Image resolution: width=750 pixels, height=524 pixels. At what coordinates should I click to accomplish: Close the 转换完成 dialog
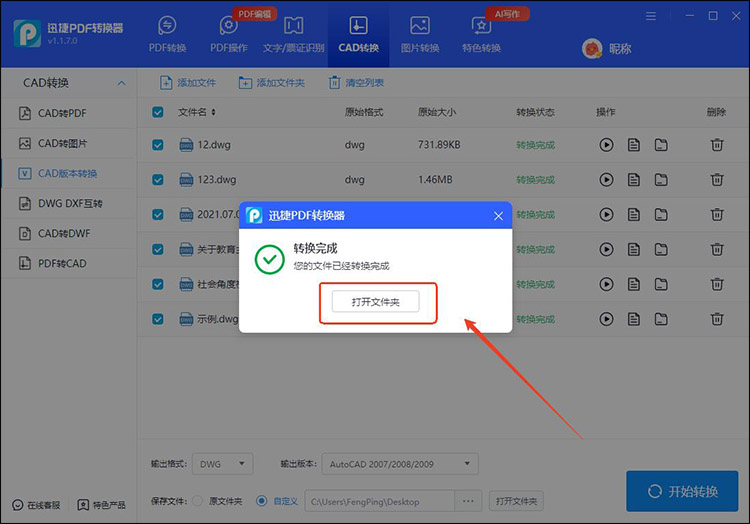(498, 216)
